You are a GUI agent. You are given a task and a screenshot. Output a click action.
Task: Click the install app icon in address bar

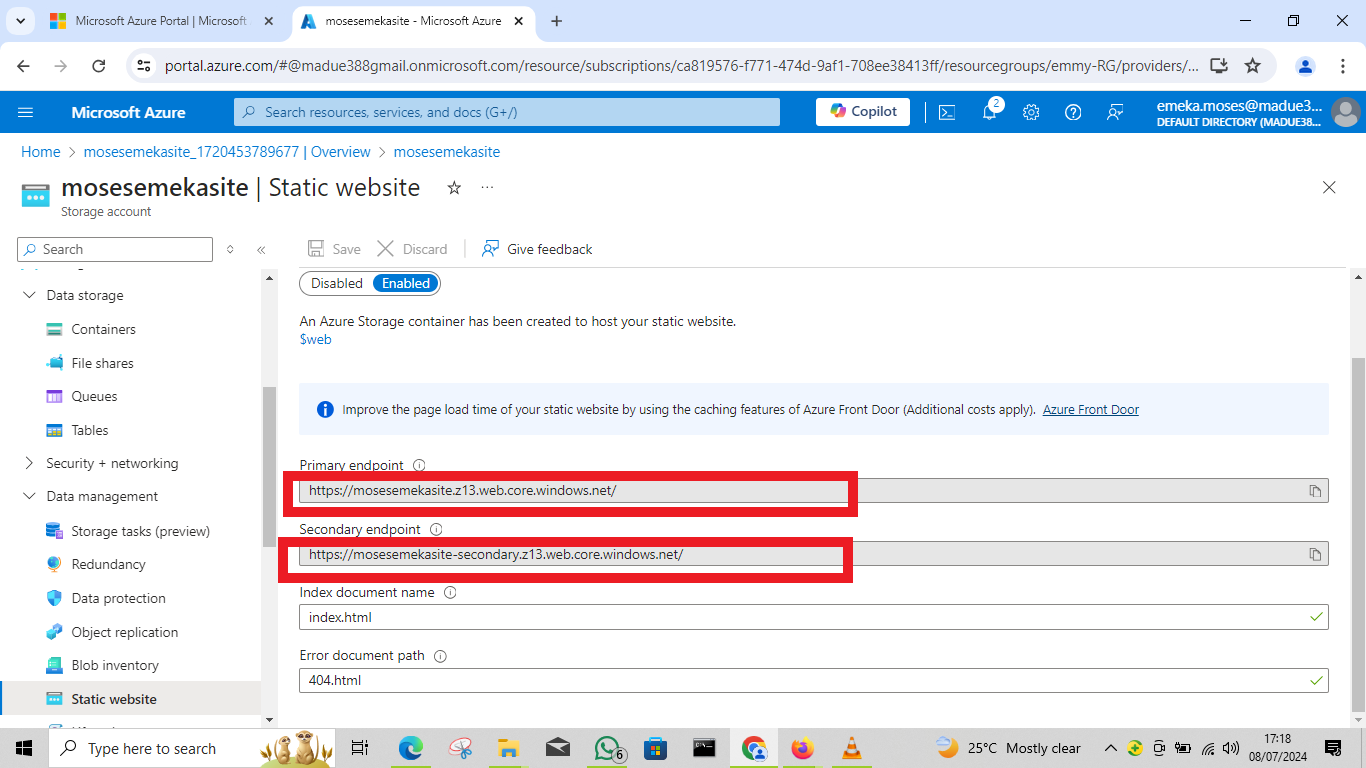(1218, 66)
